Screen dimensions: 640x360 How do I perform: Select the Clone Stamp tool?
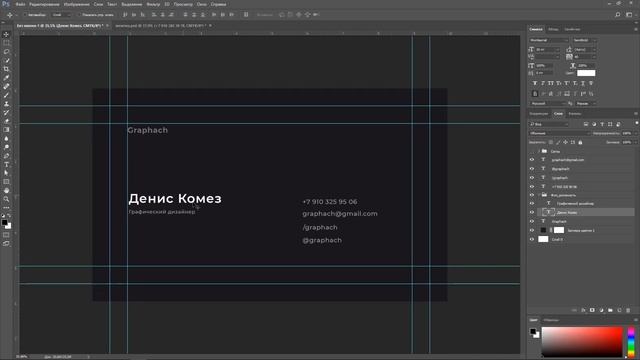pyautogui.click(x=6, y=104)
